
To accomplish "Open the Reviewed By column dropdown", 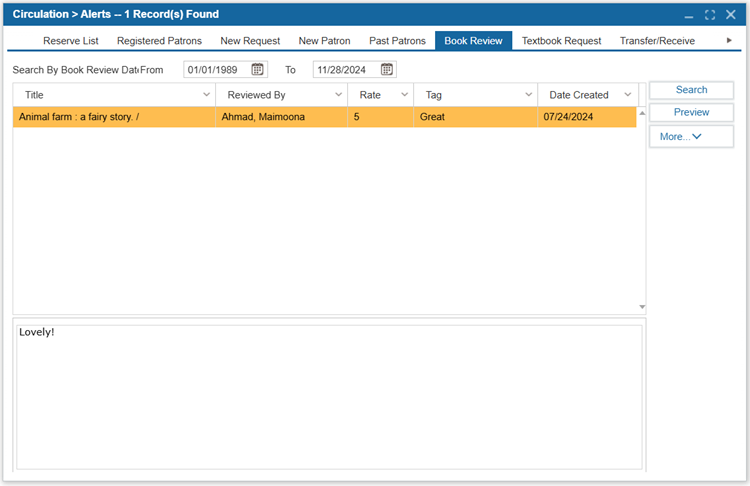I will [x=339, y=94].
